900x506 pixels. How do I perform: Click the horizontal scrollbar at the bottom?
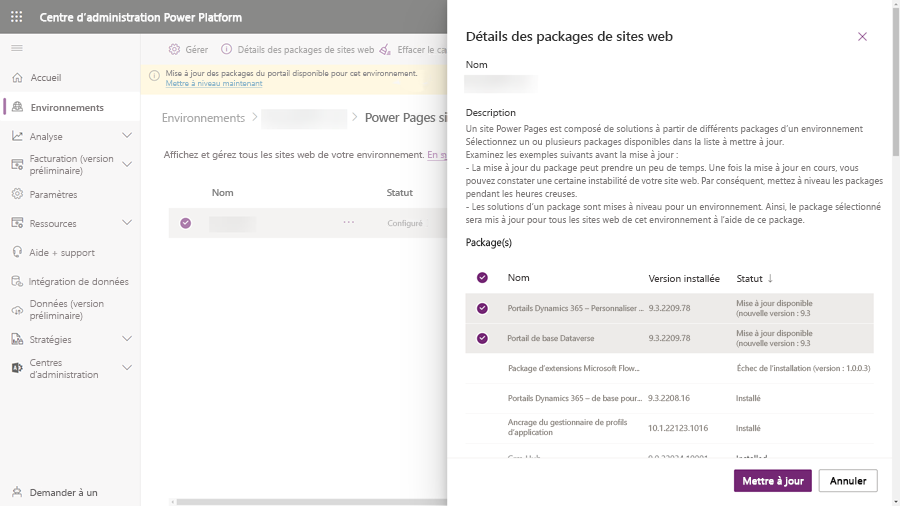[310, 502]
